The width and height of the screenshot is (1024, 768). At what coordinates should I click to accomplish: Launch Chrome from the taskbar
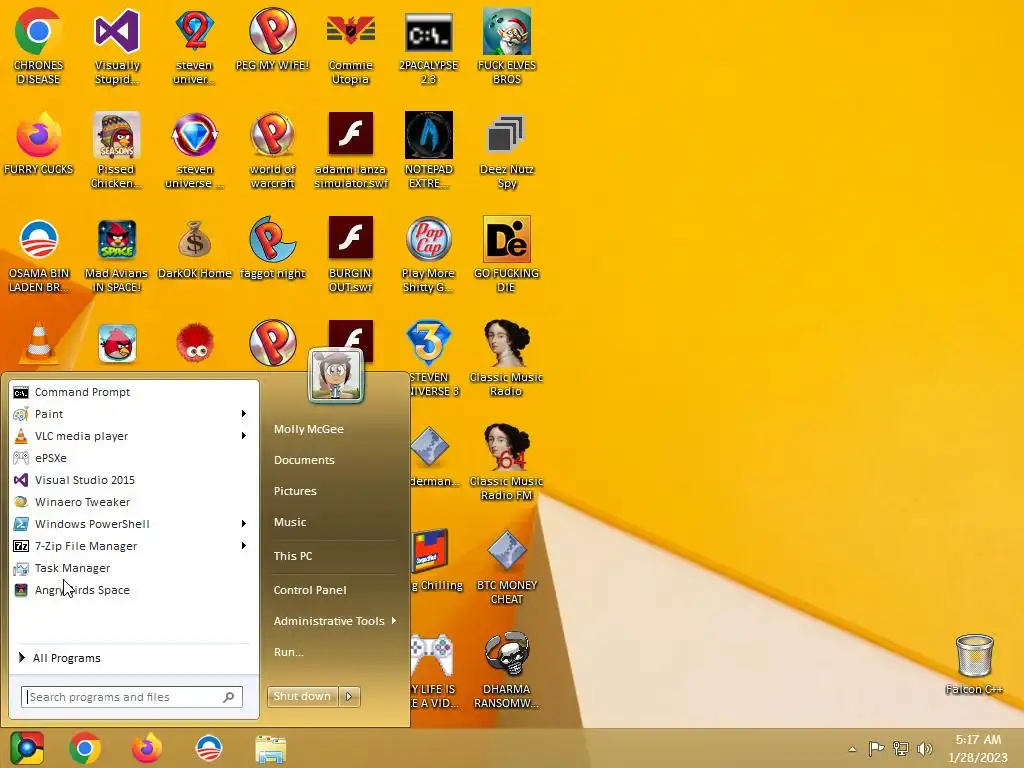click(x=85, y=748)
